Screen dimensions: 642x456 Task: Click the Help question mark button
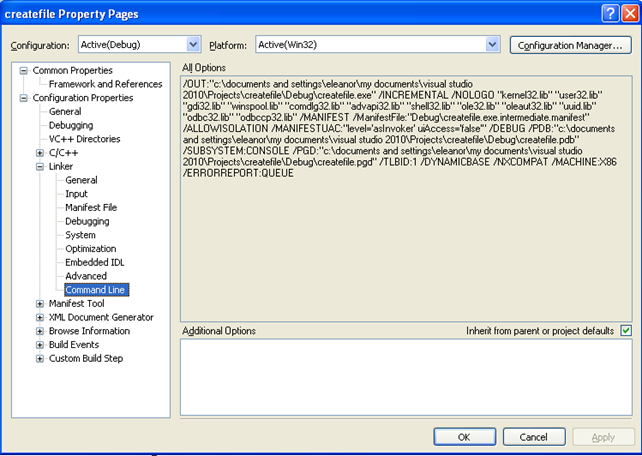(608, 13)
